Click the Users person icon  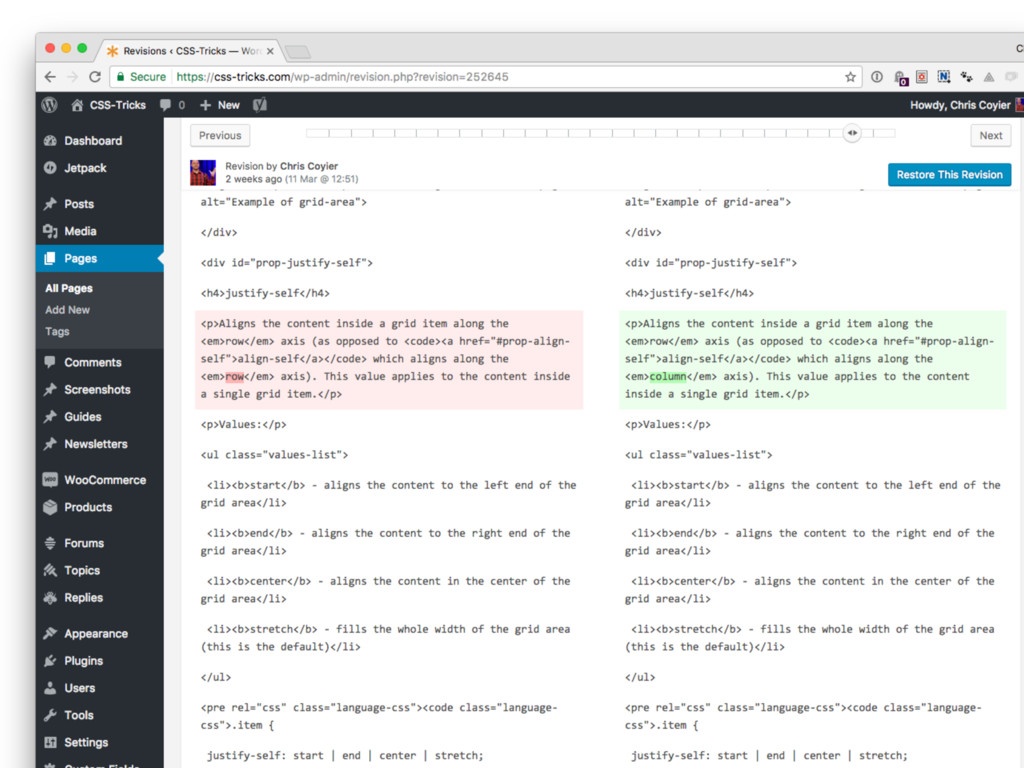[x=50, y=688]
